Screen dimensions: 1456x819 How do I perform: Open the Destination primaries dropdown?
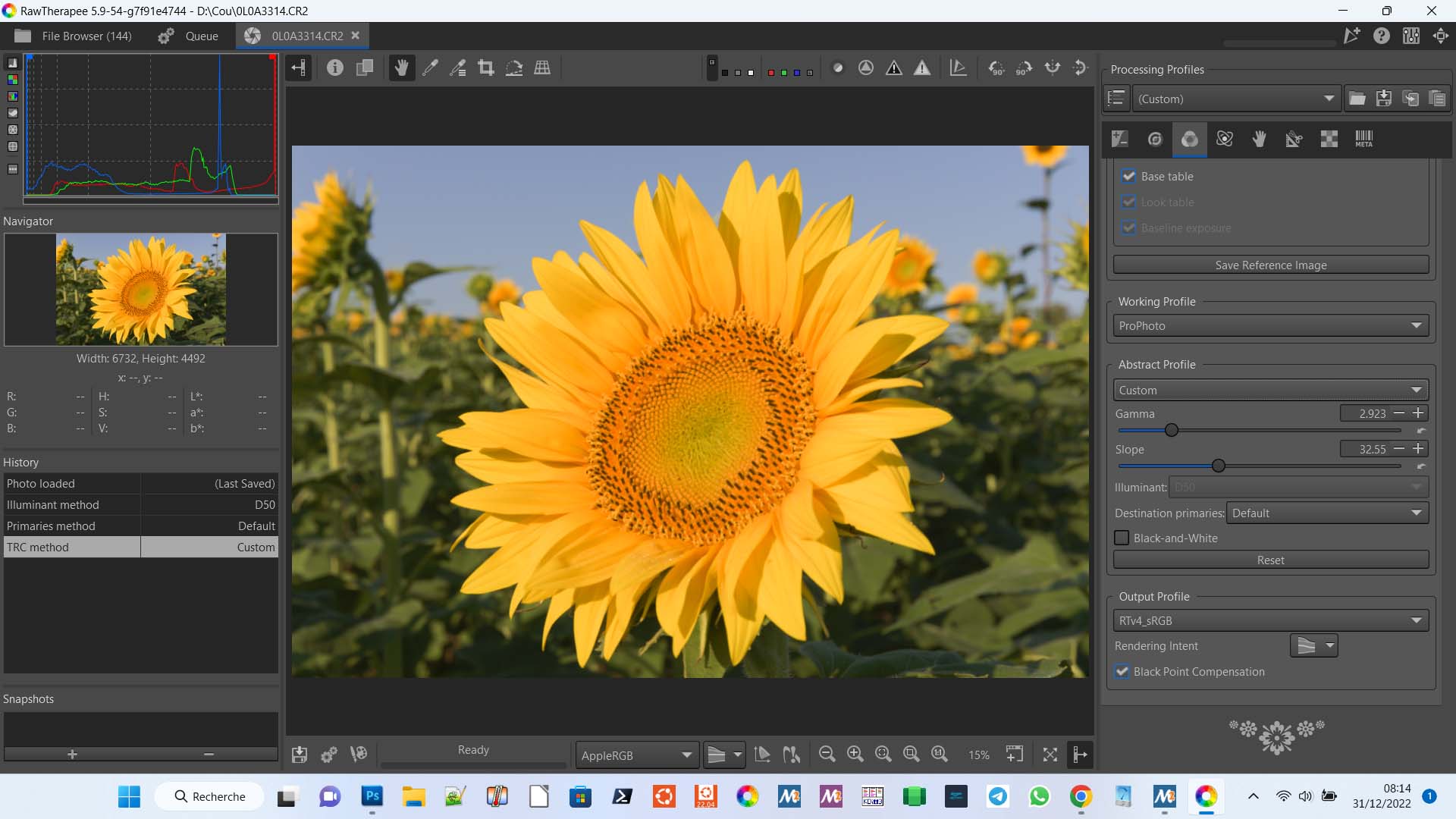pyautogui.click(x=1326, y=513)
